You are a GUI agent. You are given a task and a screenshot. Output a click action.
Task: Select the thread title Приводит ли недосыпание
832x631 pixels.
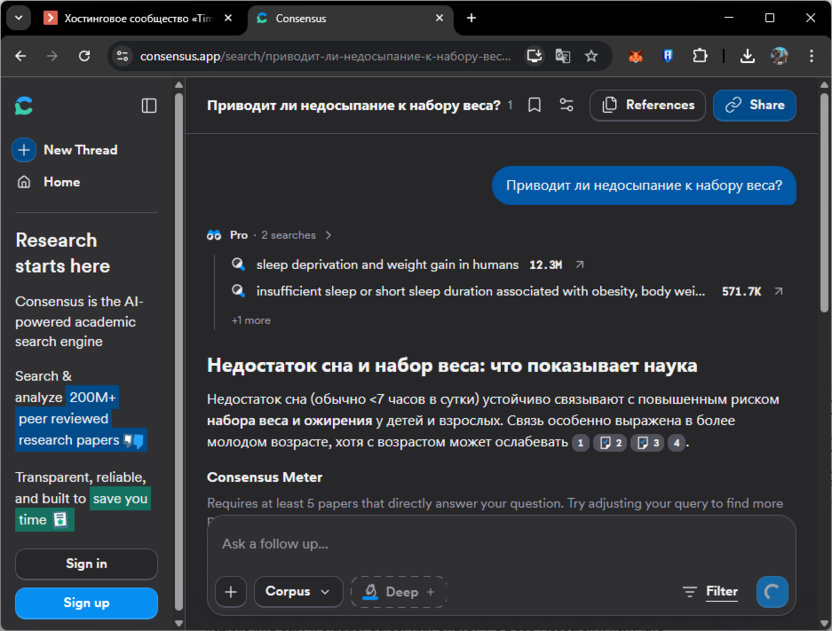[x=353, y=105]
